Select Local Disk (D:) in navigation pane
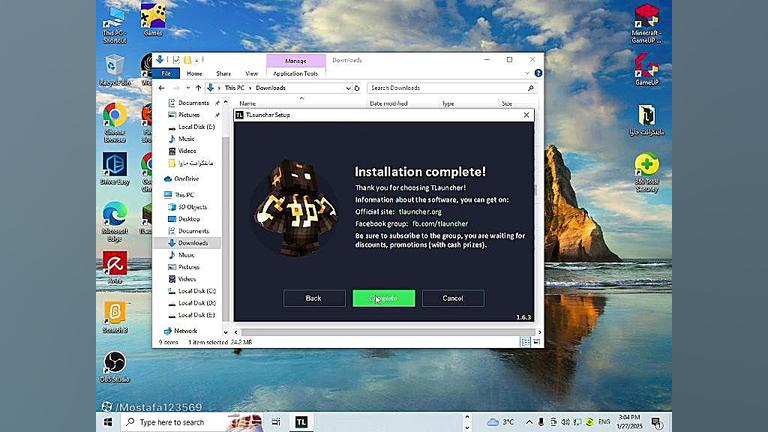 coord(196,303)
